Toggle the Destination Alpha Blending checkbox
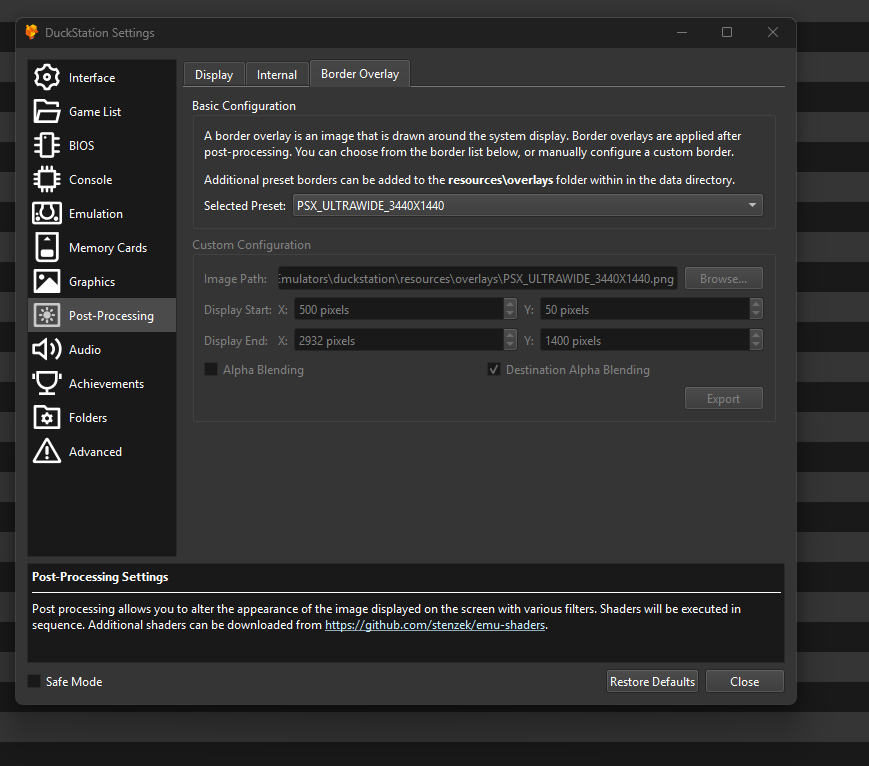The height and width of the screenshot is (766, 869). pos(493,369)
